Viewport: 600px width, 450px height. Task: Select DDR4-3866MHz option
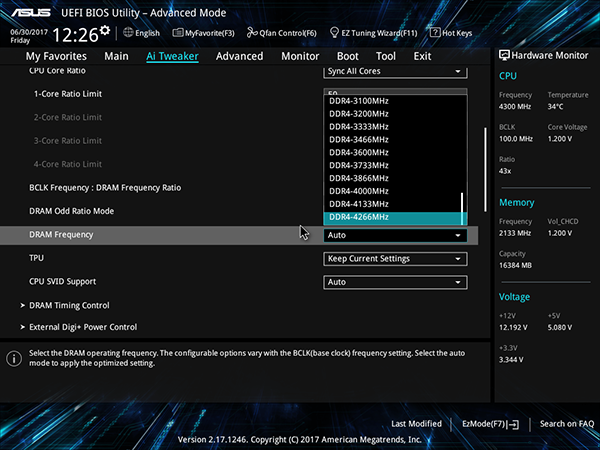coord(392,178)
